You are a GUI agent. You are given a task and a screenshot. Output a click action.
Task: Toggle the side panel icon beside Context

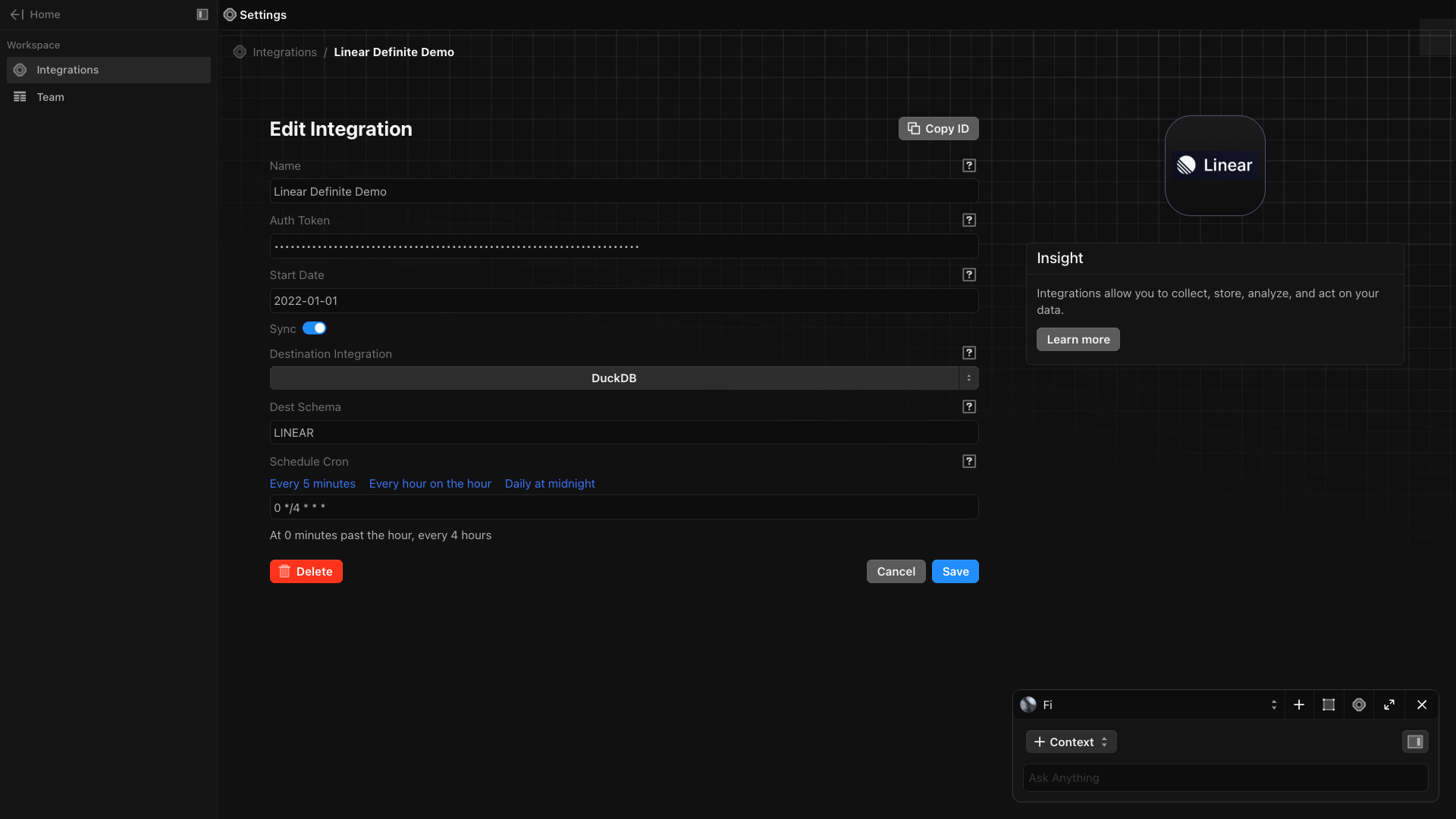[x=1415, y=742]
